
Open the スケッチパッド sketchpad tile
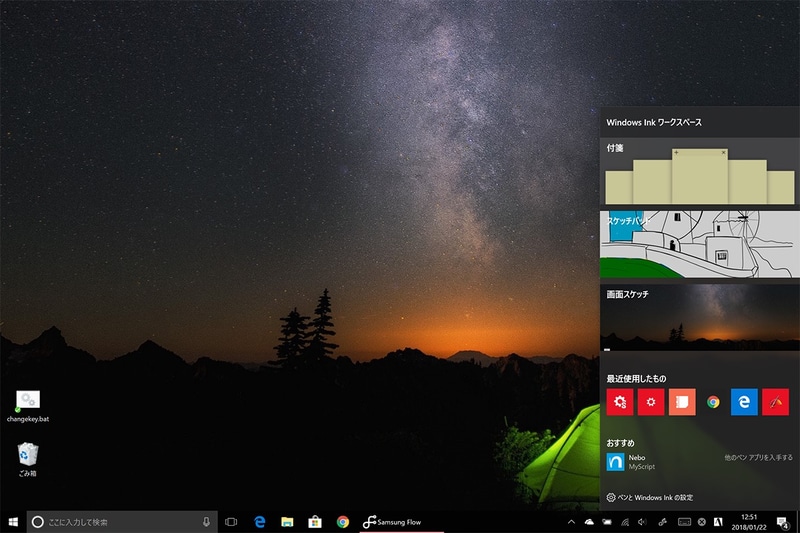point(699,244)
